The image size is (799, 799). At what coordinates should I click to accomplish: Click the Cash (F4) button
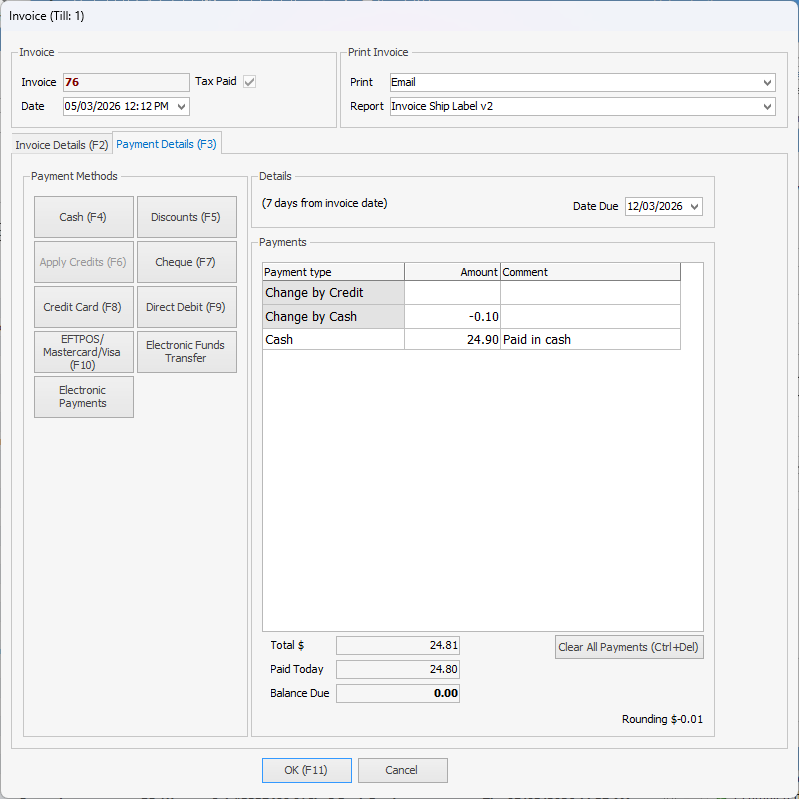[84, 217]
